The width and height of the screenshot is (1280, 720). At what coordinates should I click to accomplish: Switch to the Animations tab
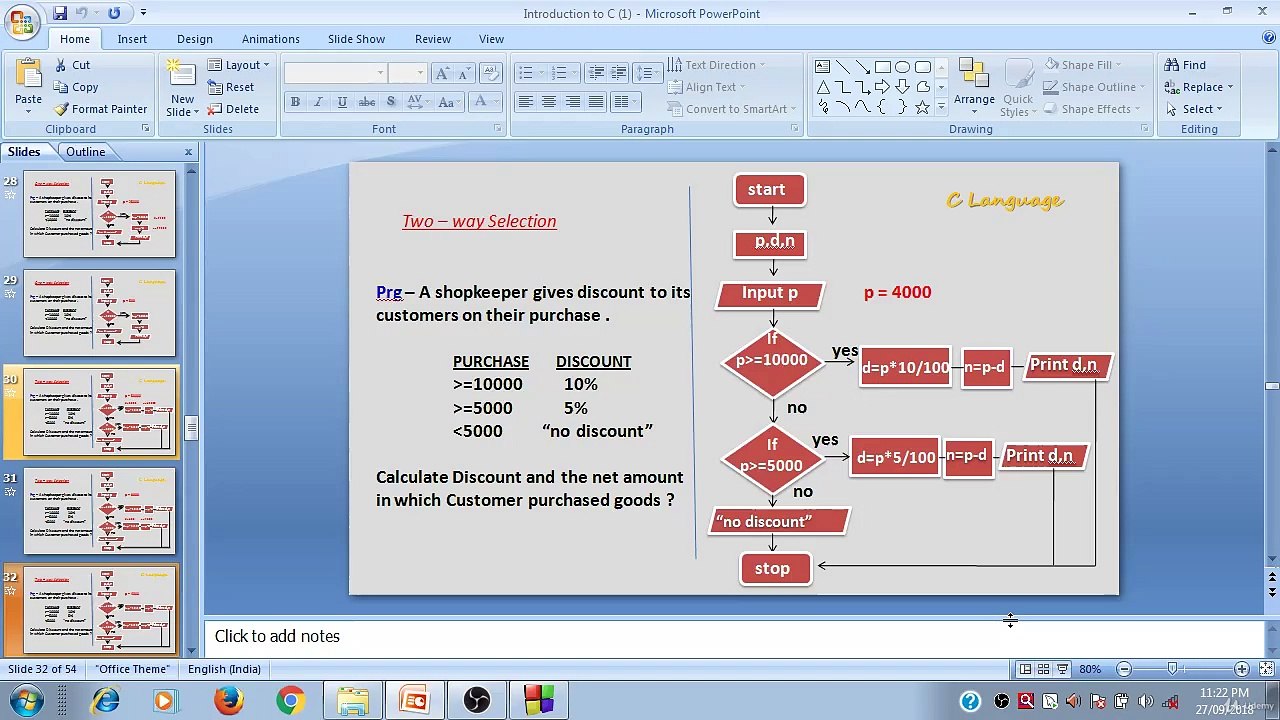270,39
